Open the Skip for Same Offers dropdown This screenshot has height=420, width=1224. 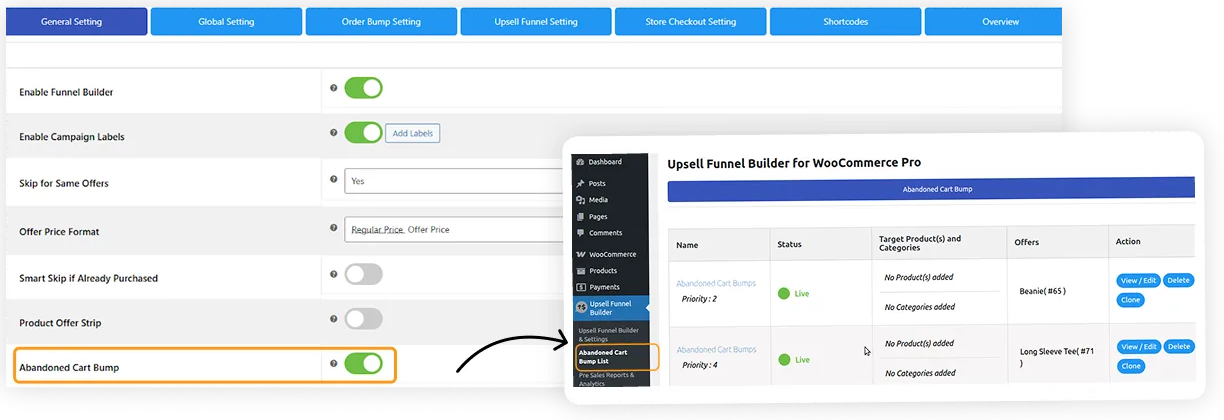click(454, 182)
